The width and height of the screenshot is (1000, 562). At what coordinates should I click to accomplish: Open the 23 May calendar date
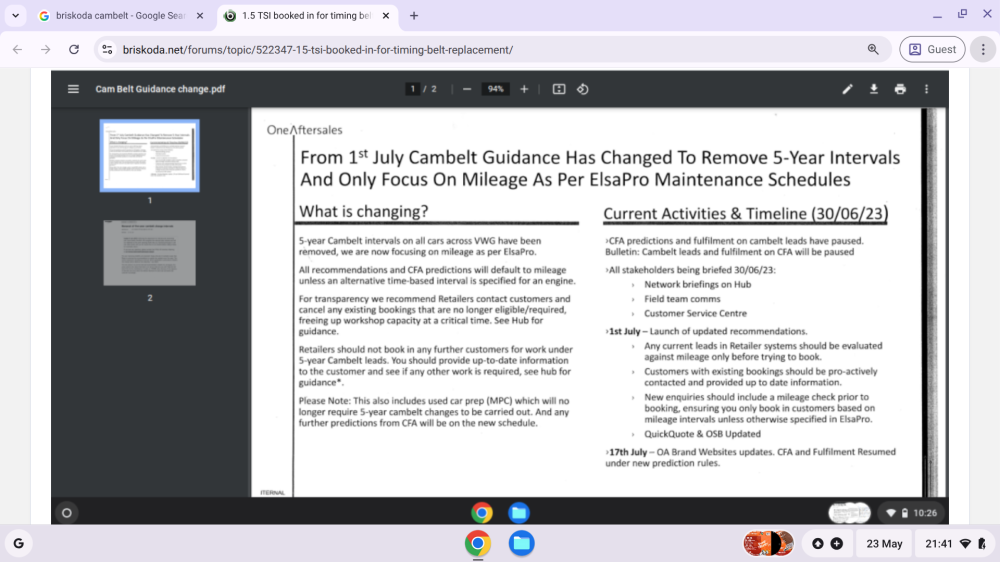coord(884,544)
